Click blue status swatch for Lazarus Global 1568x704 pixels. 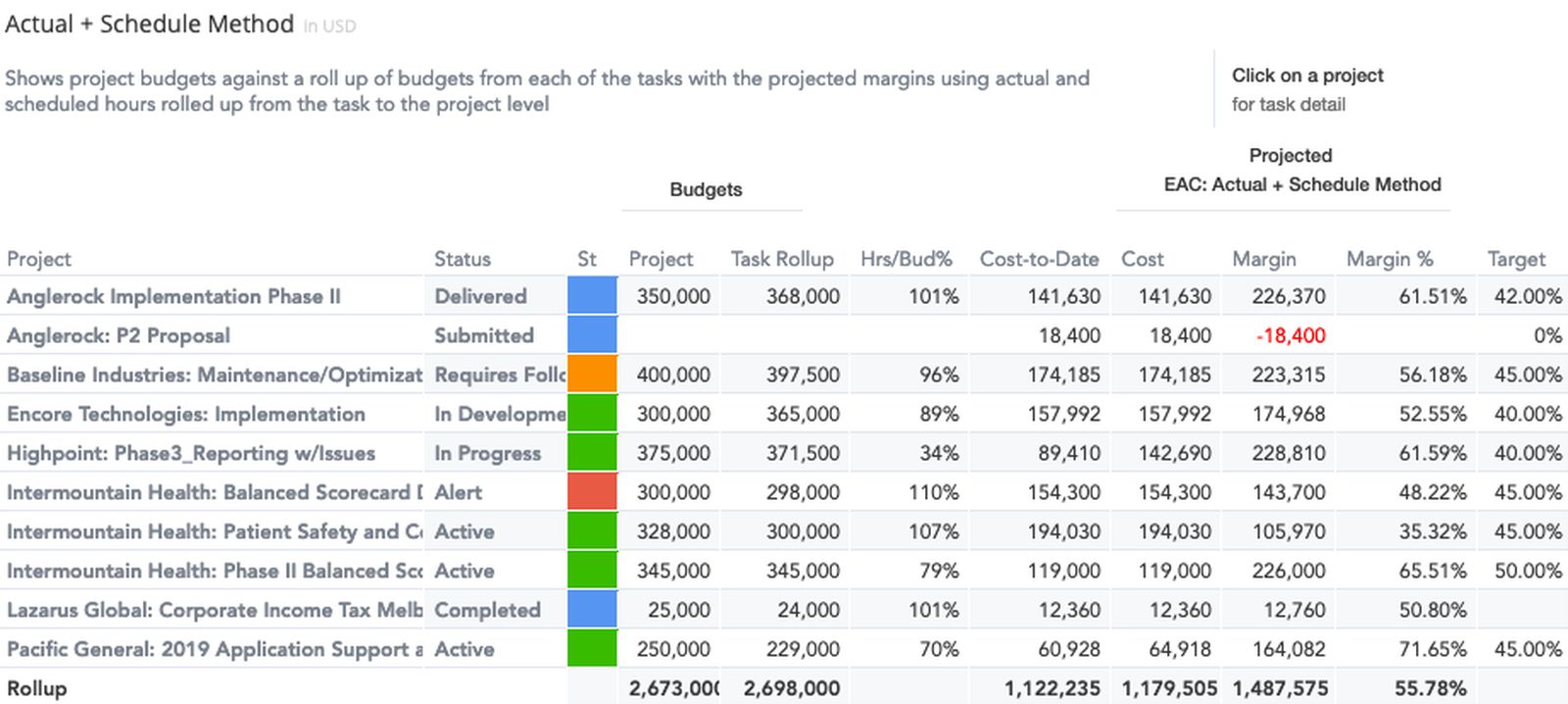(x=593, y=610)
